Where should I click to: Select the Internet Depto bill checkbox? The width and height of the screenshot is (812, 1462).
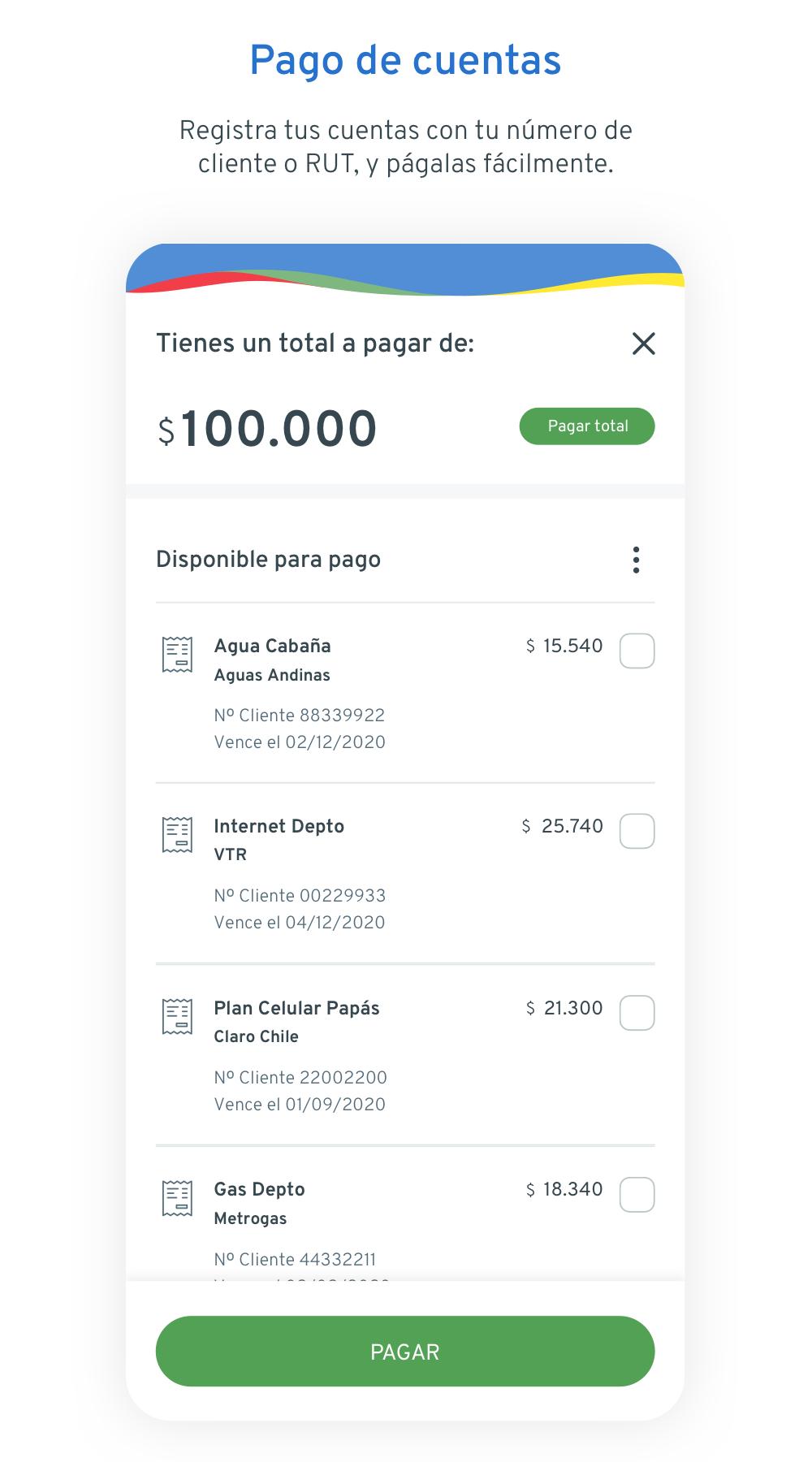637,831
